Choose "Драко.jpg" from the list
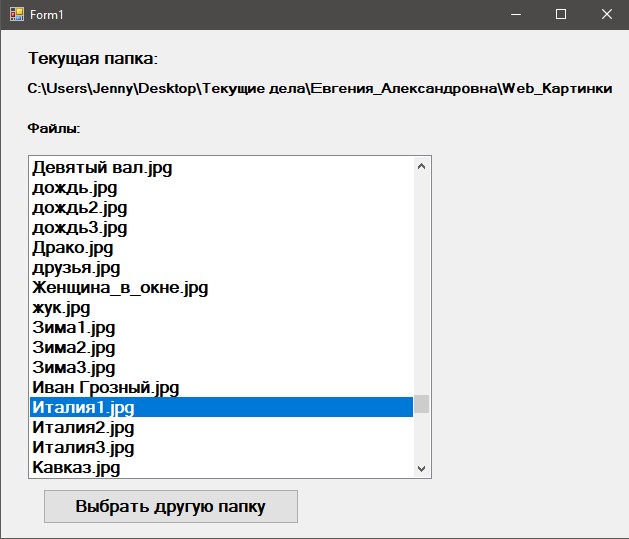The image size is (629, 539). [x=73, y=248]
